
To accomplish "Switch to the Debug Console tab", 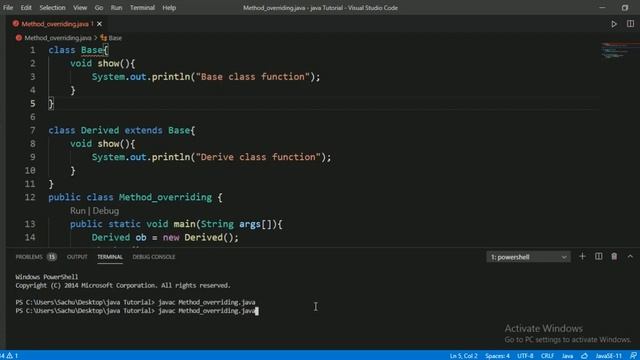I will (154, 257).
